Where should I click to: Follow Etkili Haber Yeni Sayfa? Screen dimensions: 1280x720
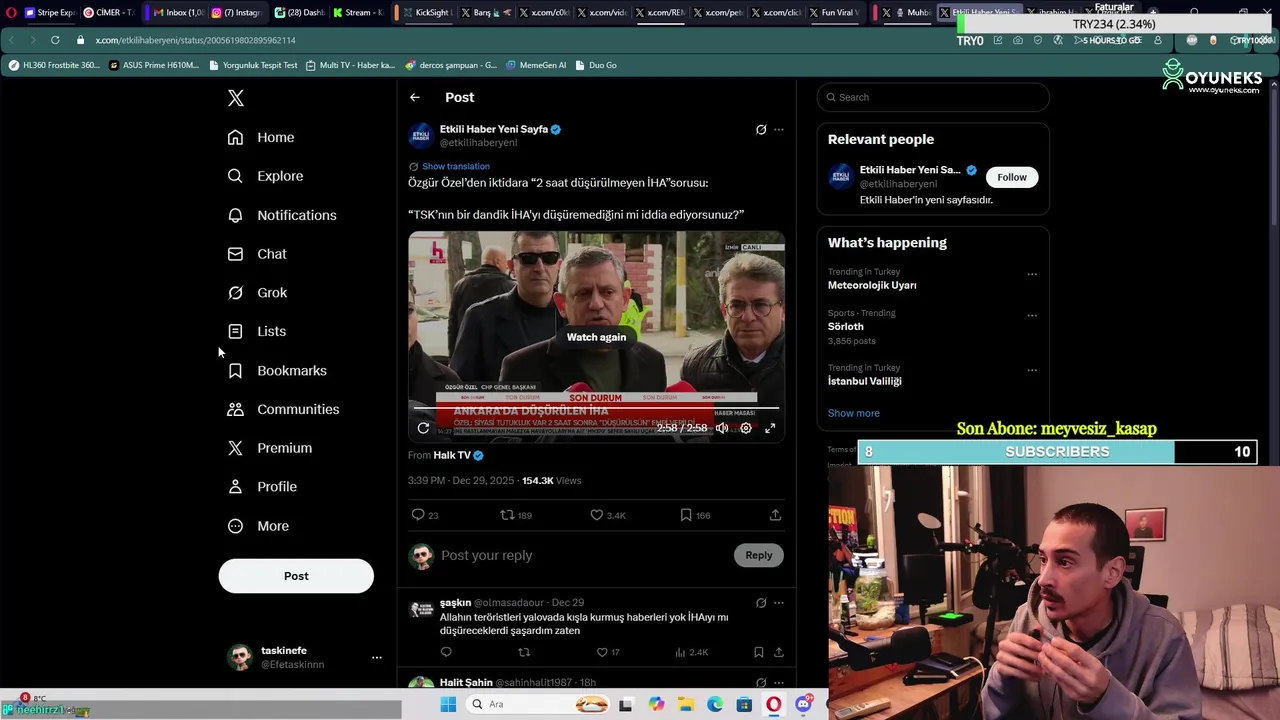[x=1011, y=177]
